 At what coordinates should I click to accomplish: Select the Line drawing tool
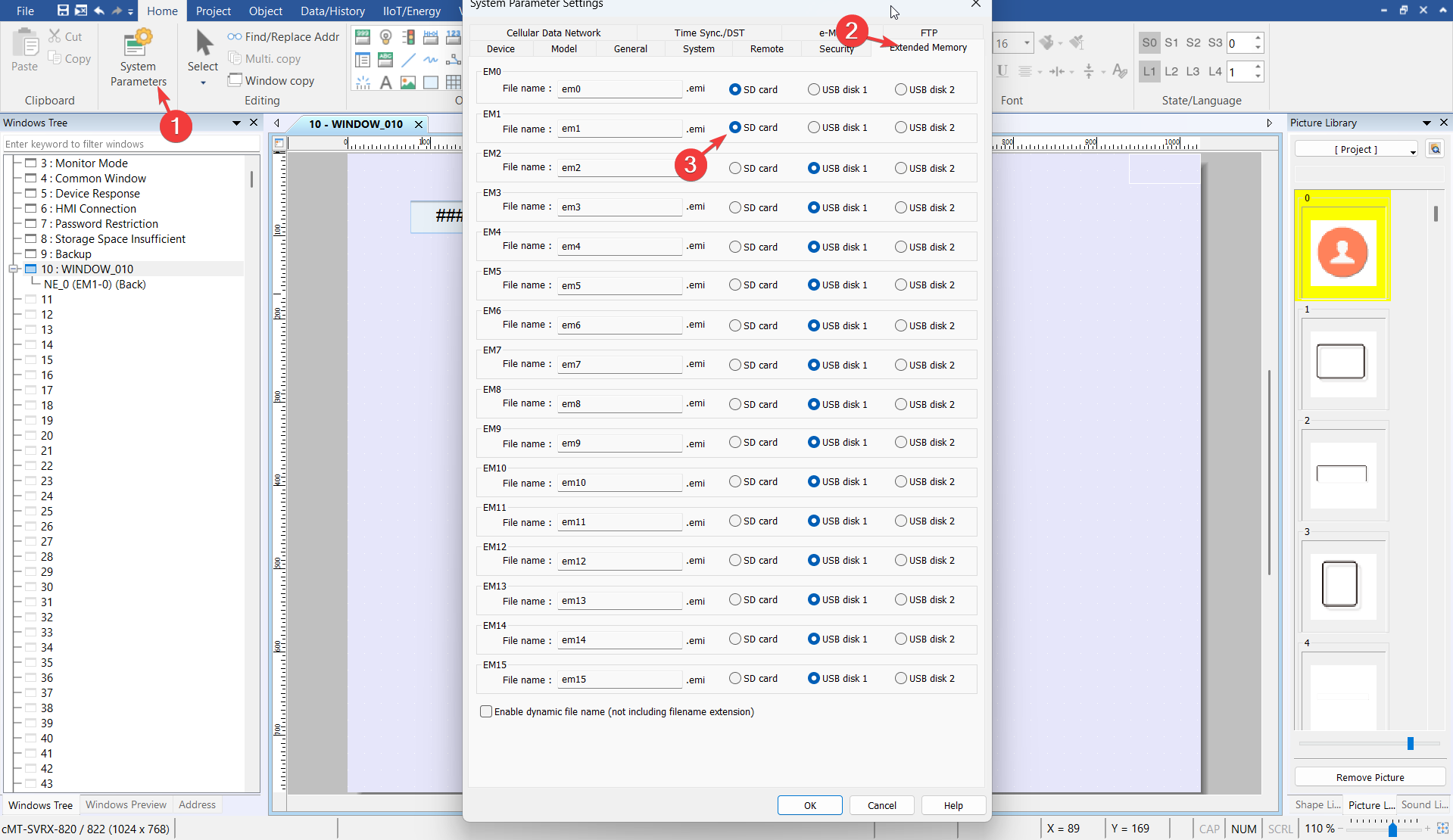pos(409,60)
